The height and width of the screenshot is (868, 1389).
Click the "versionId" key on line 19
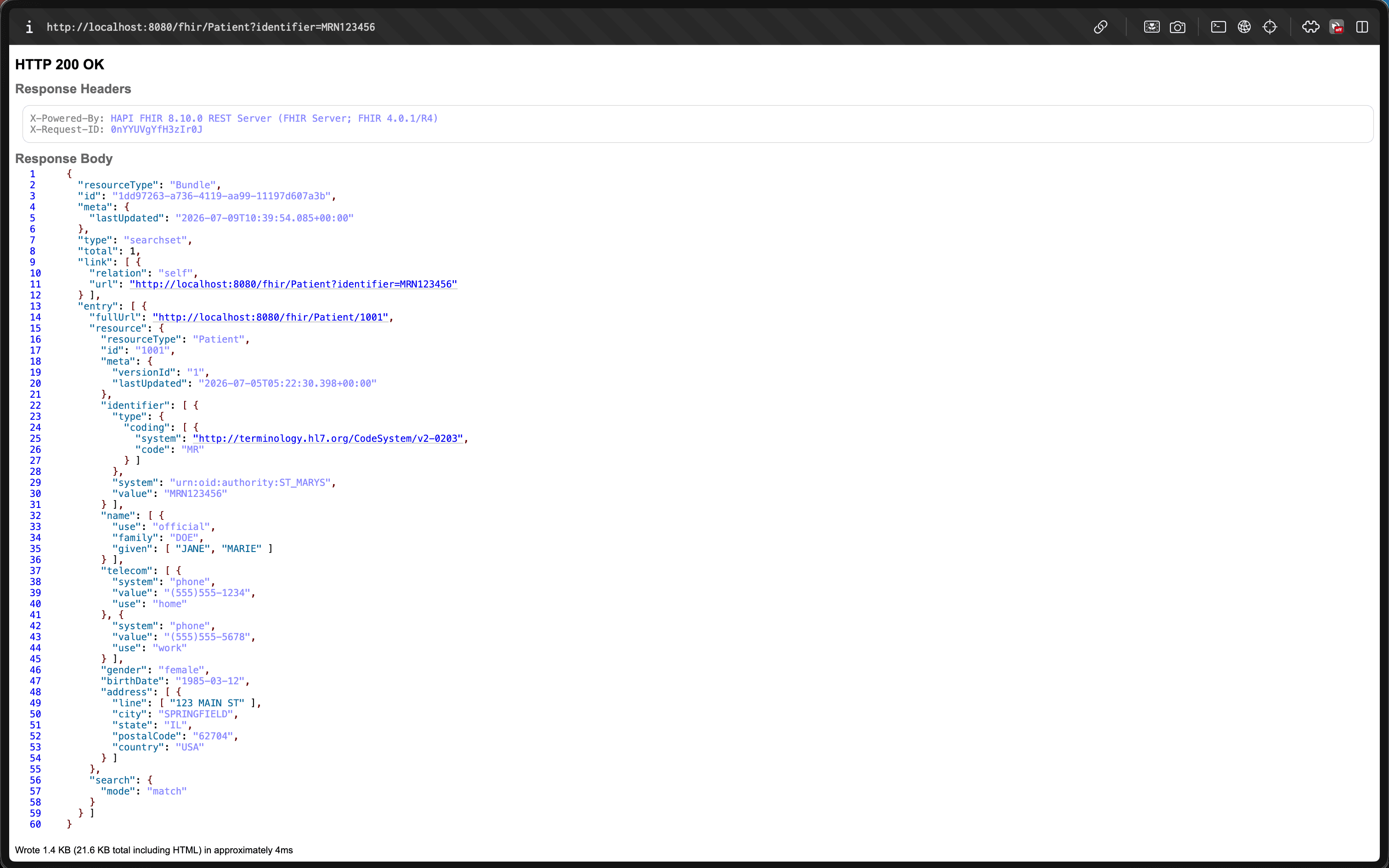pos(144,372)
